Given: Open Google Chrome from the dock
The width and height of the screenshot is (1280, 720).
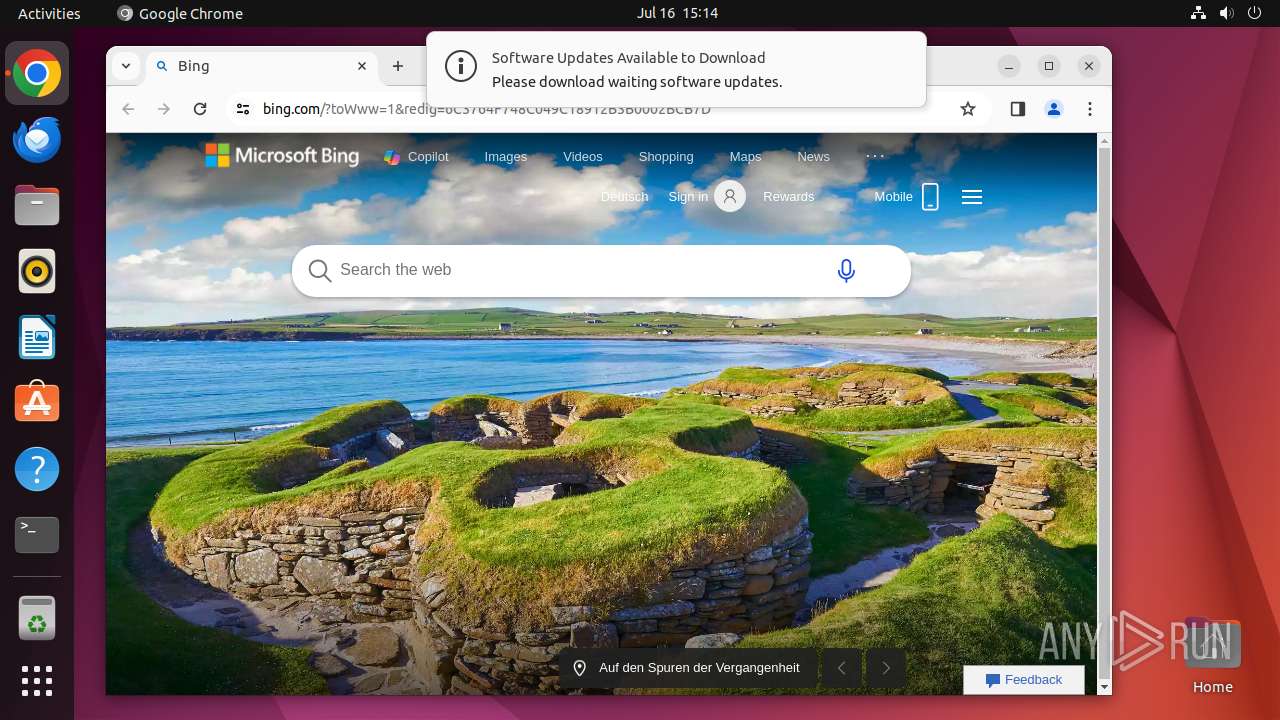Looking at the screenshot, I should 37,74.
